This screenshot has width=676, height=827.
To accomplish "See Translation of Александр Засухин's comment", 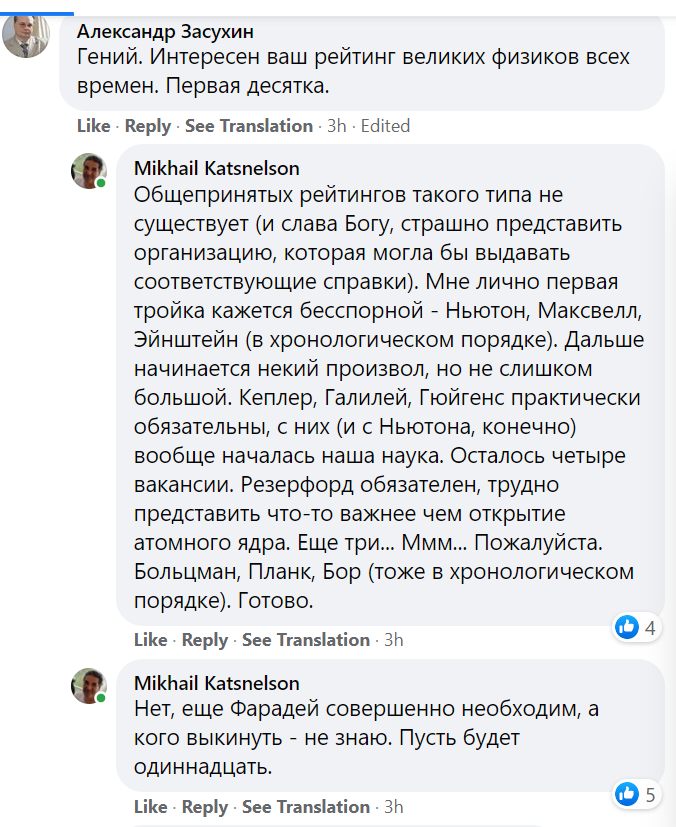I will 249,126.
